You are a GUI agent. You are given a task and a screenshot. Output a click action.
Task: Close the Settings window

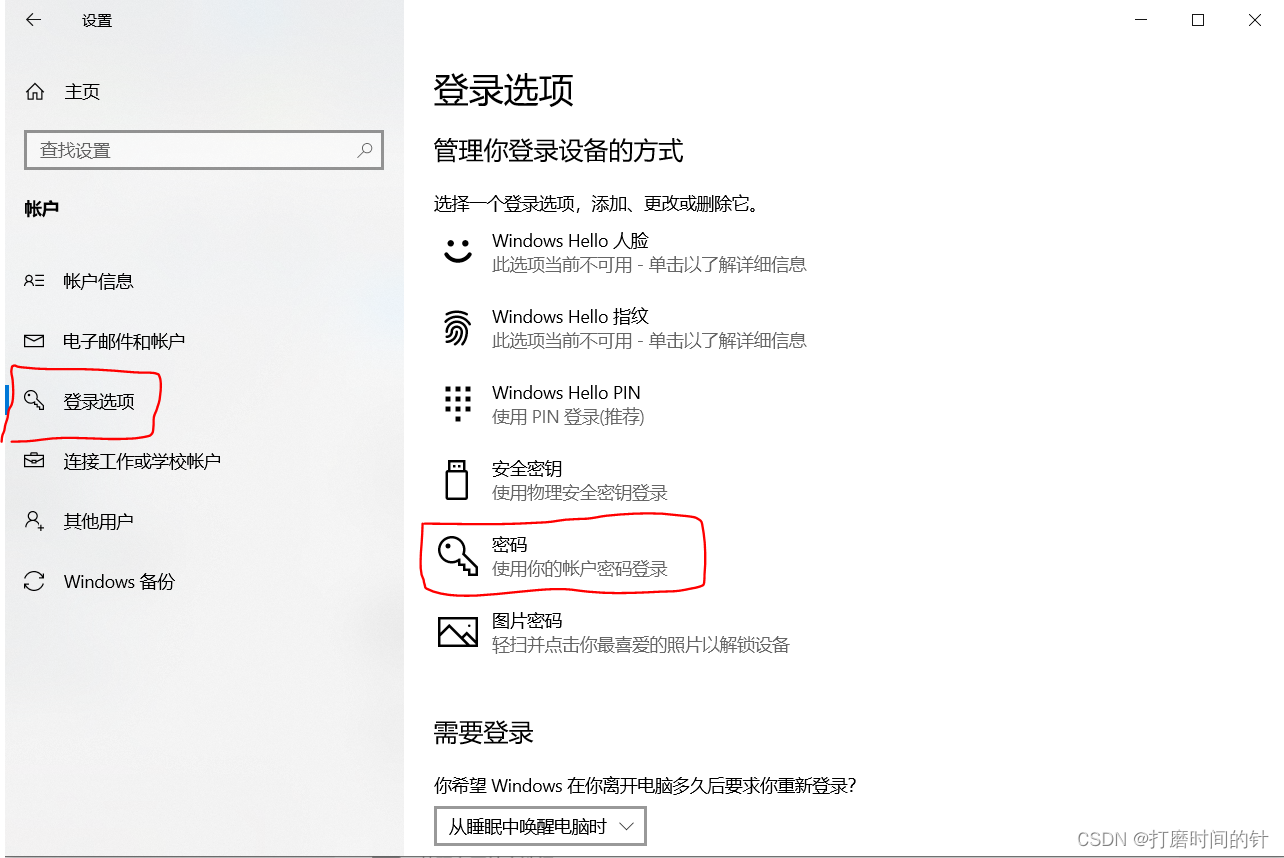click(x=1254, y=20)
